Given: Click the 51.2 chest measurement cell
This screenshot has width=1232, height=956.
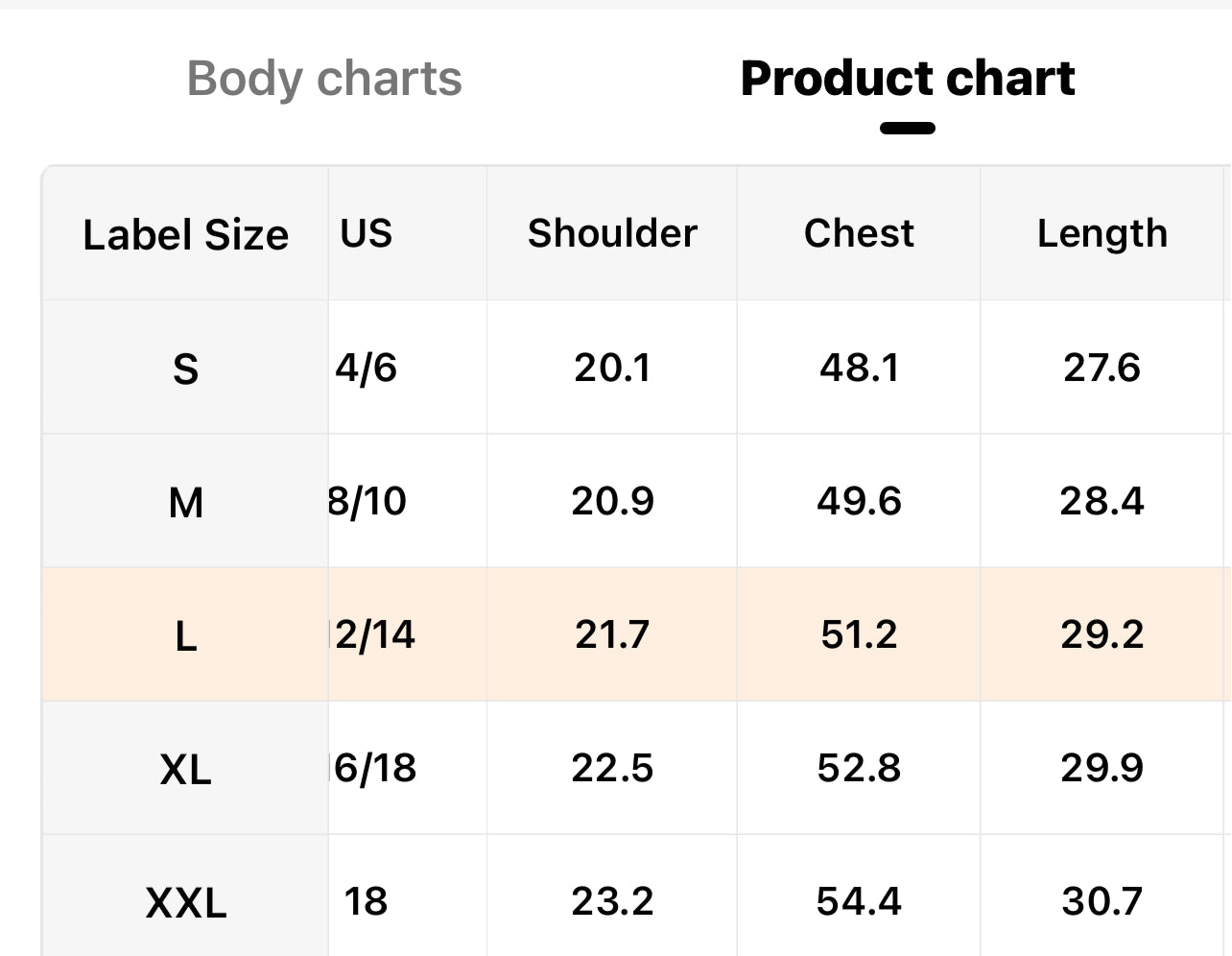Looking at the screenshot, I should [859, 635].
